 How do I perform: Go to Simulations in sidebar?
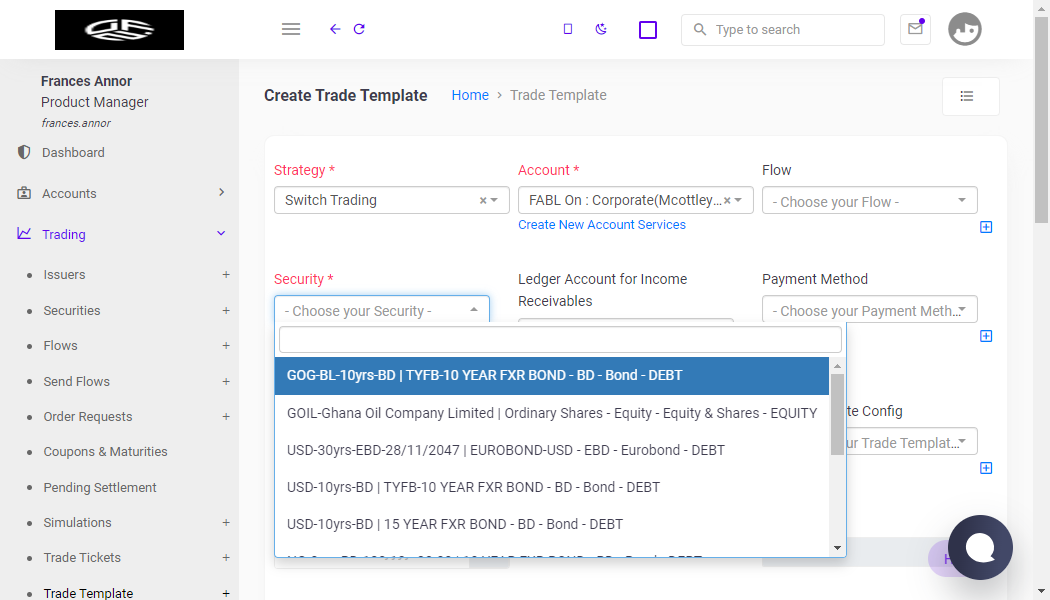tap(77, 522)
